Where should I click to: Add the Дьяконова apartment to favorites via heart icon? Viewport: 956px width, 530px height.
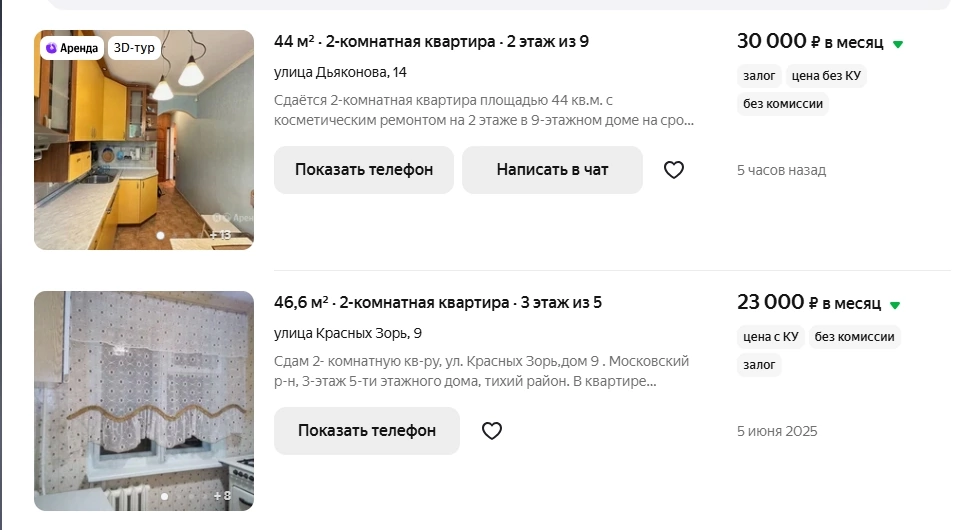[674, 170]
